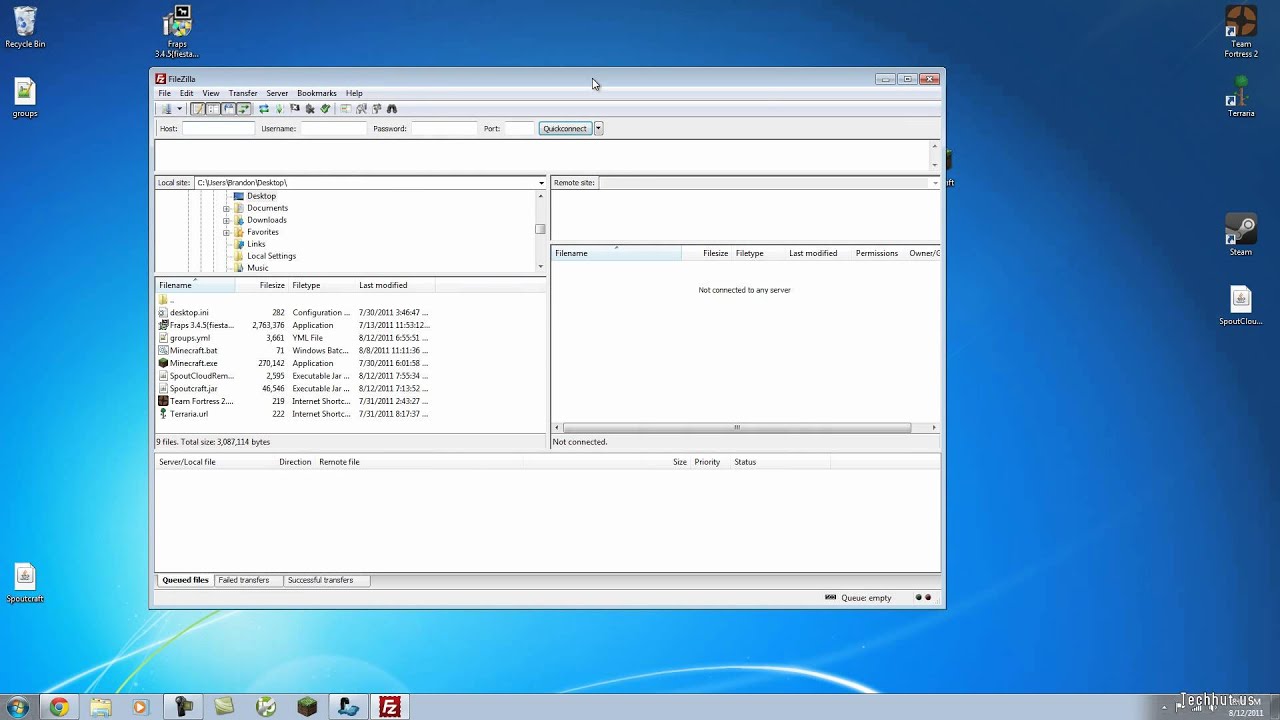
Task: Click the Port input field
Action: pyautogui.click(x=519, y=128)
